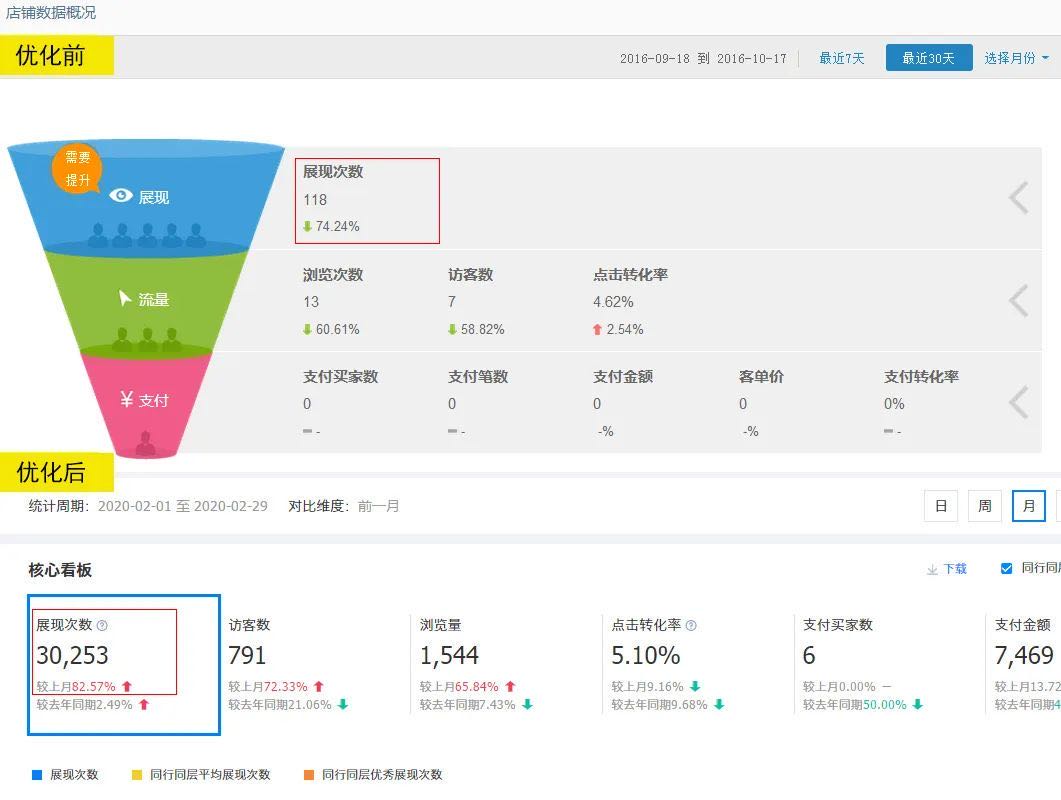1061x800 pixels.
Task: Click the 同行同层平均展现次数 legend label
Action: point(210,775)
